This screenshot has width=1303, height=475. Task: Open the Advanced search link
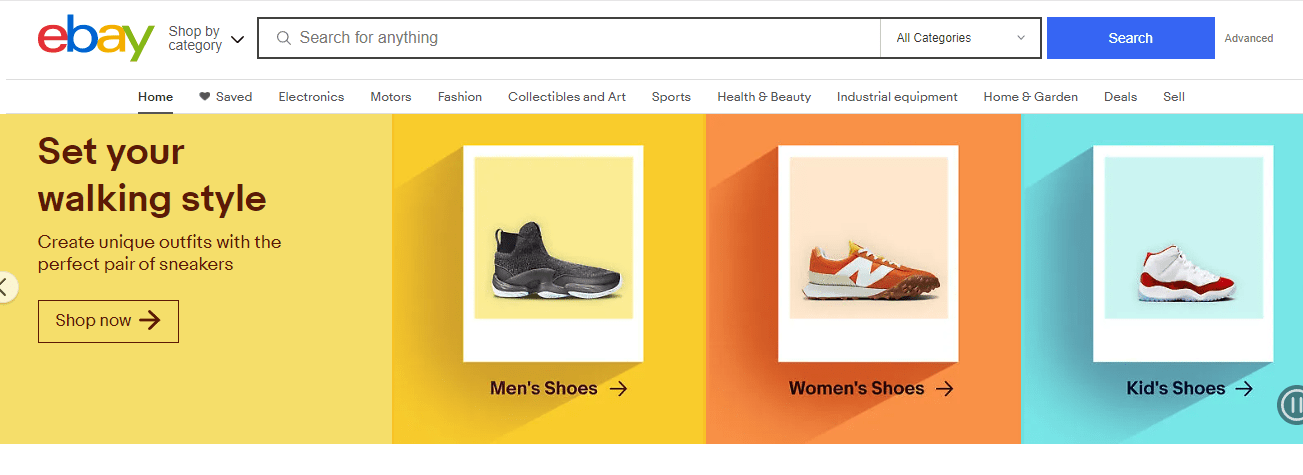1249,38
